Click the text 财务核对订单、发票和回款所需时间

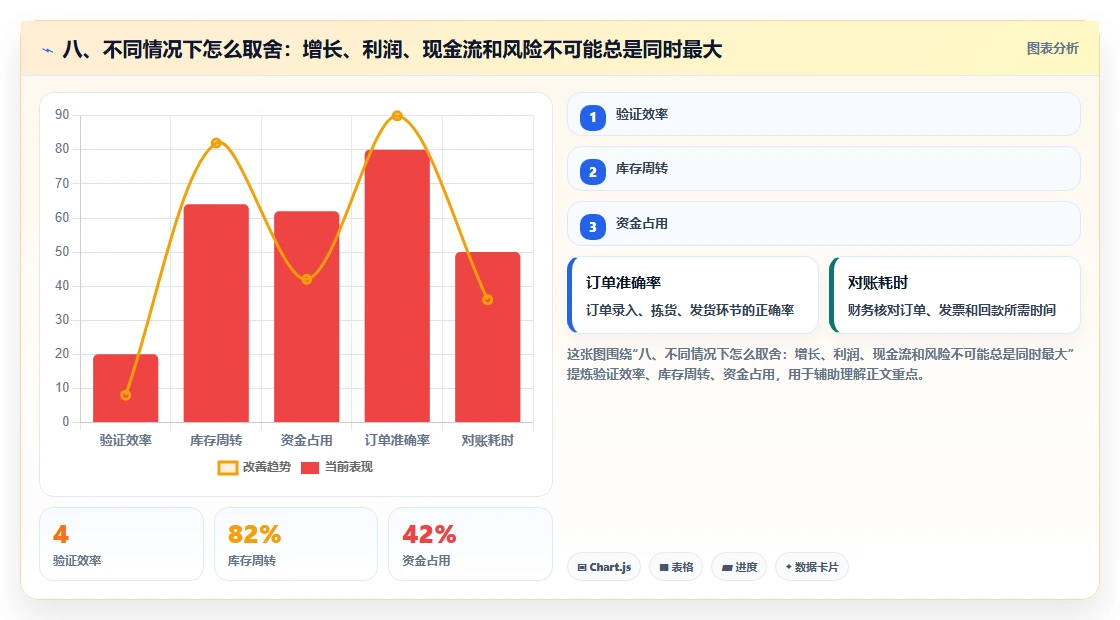coord(951,311)
